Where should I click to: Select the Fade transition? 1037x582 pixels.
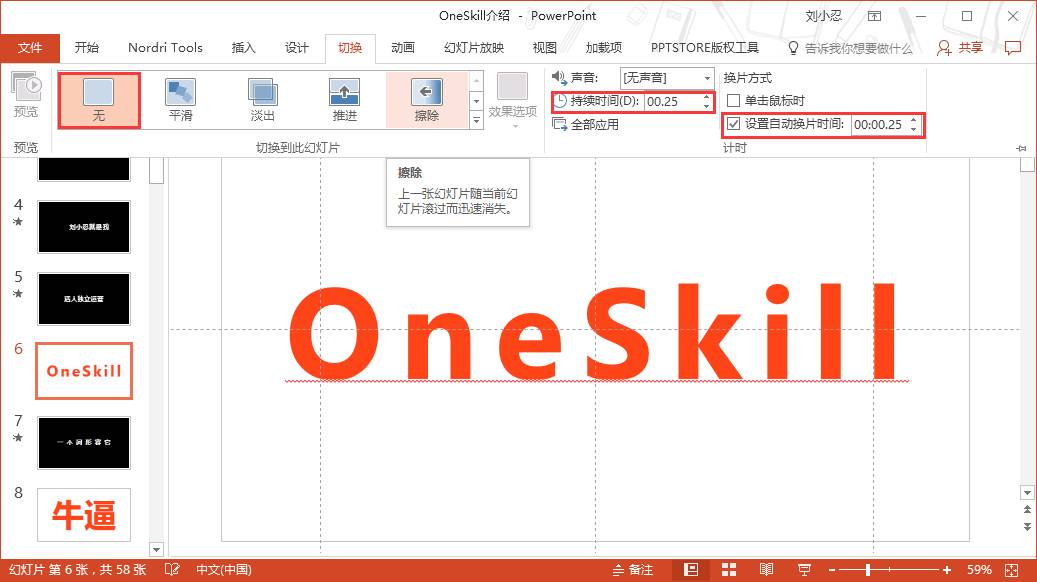coord(263,100)
